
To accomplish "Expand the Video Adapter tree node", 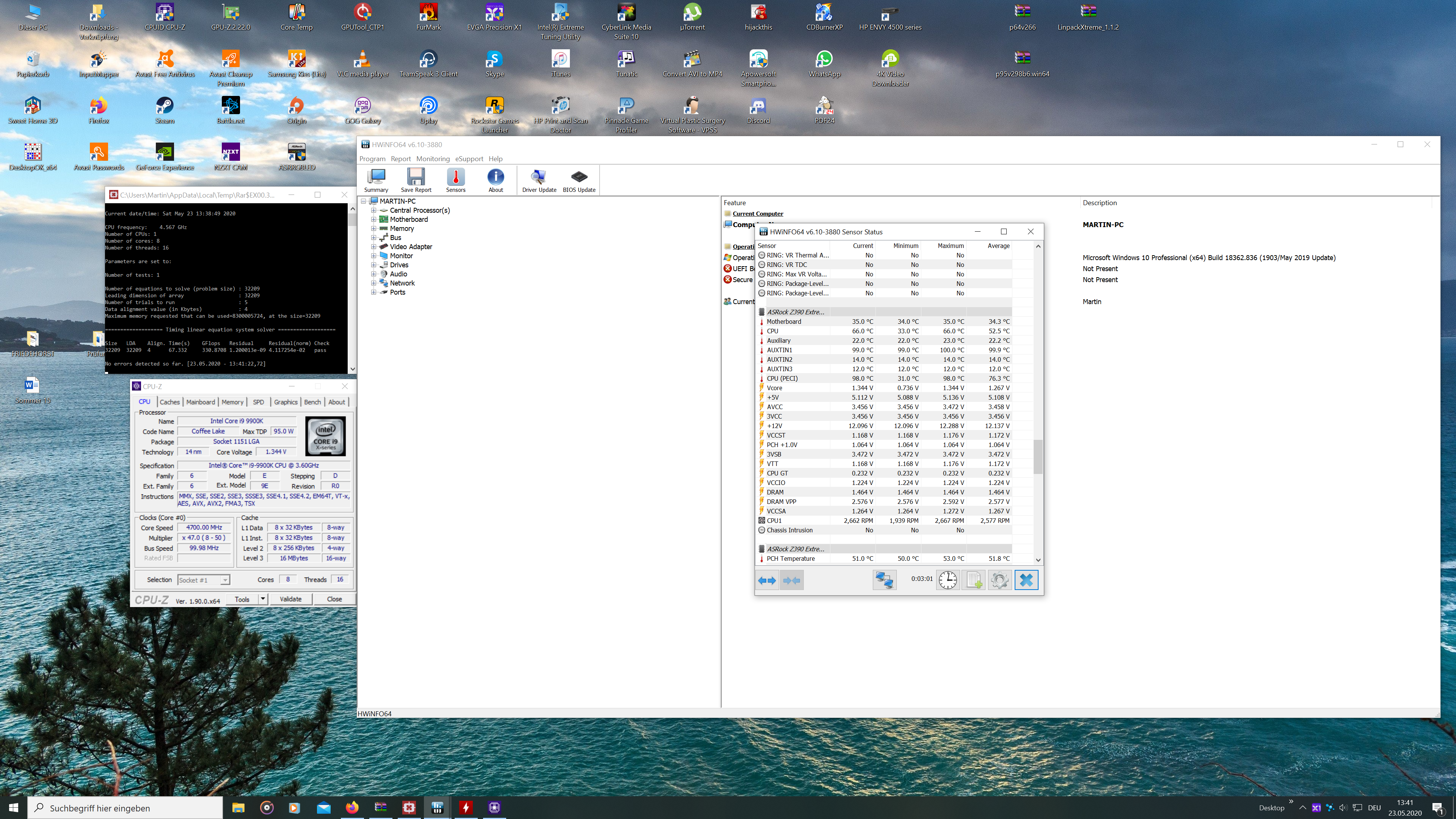I will pyautogui.click(x=373, y=247).
